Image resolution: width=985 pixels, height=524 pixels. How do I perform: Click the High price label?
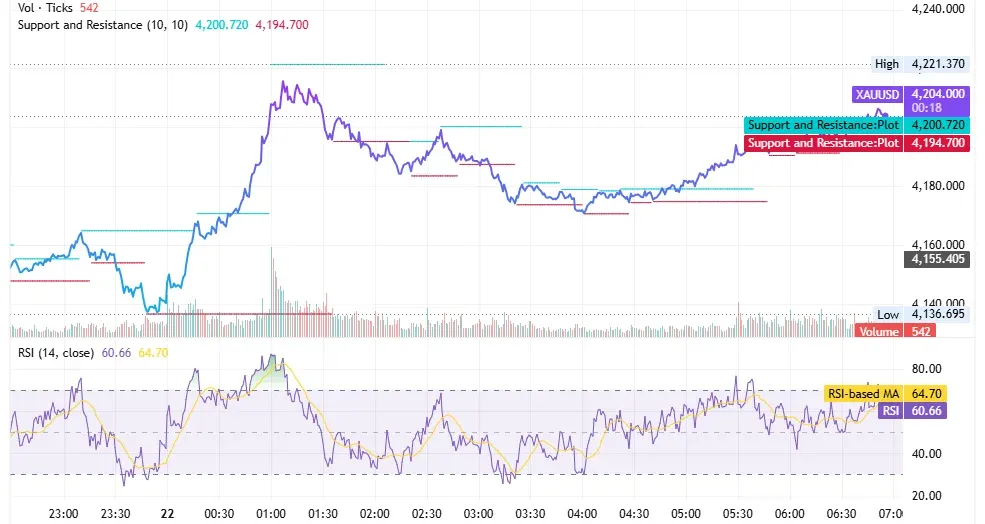886,63
